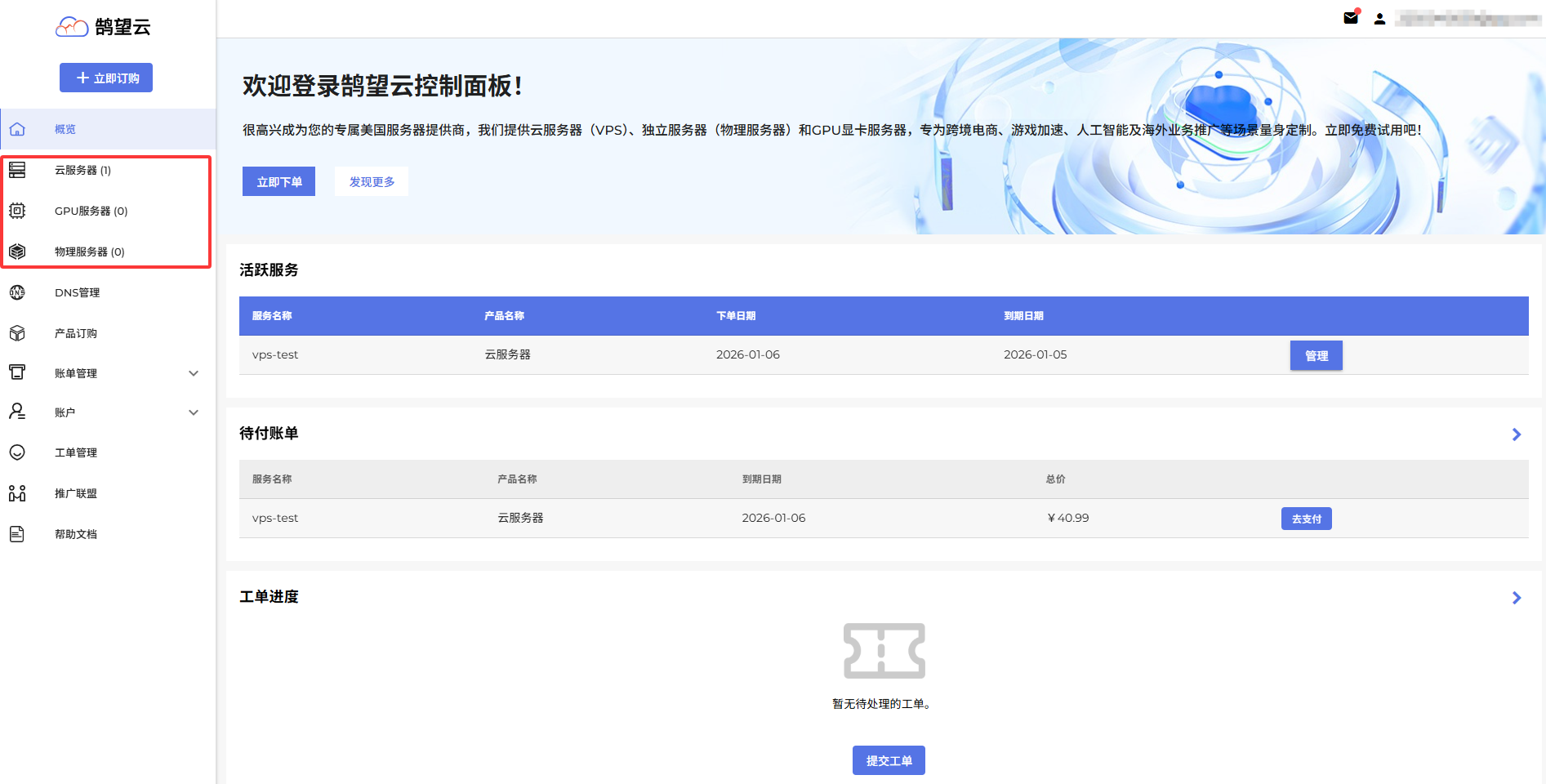This screenshot has width=1546, height=784.
Task: Click 去支付 for vps-test bill
Action: (1306, 519)
